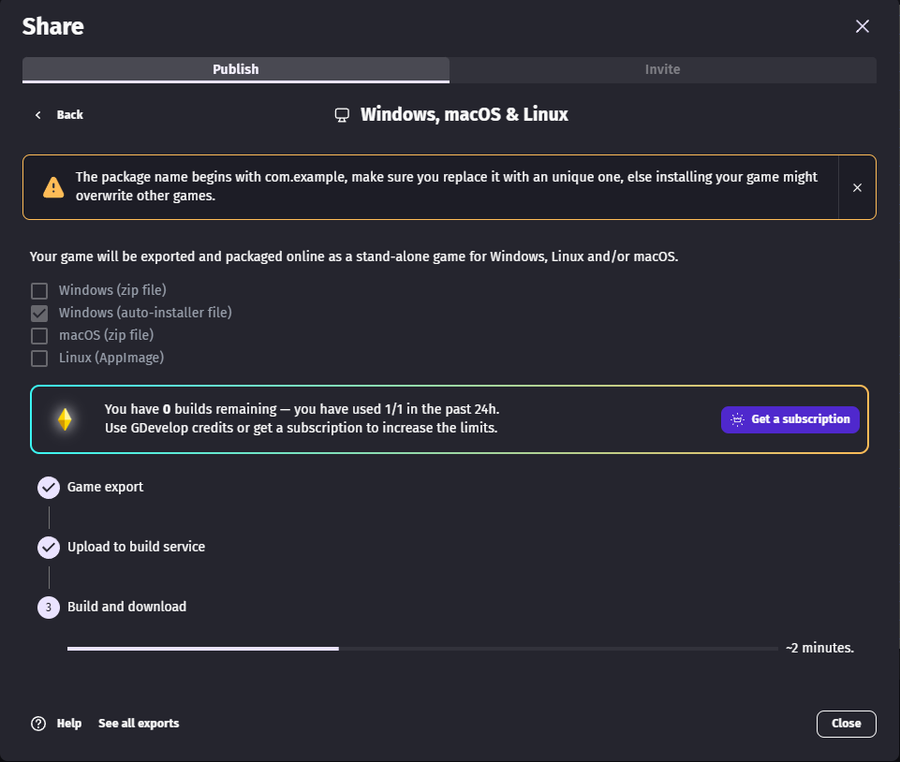Image resolution: width=900 pixels, height=762 pixels.
Task: Open the Invite tab
Action: [x=663, y=69]
